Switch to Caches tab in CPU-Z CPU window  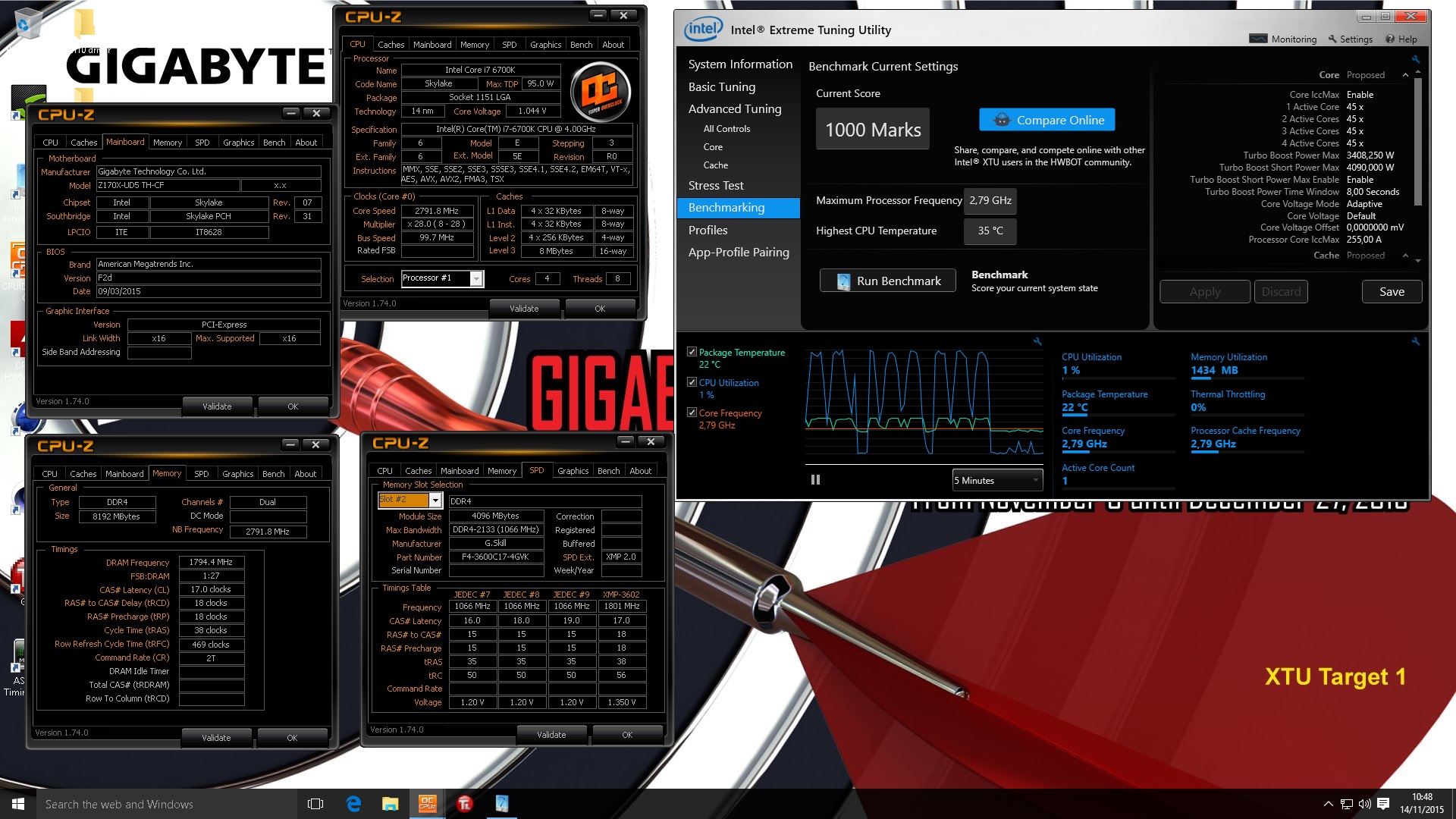click(391, 45)
